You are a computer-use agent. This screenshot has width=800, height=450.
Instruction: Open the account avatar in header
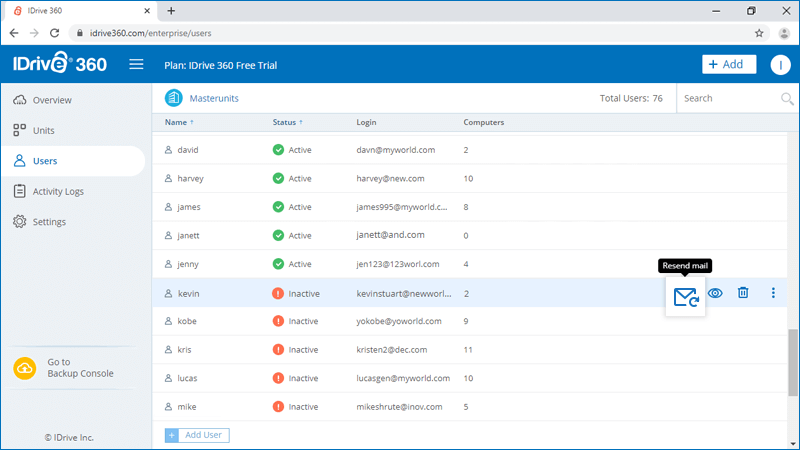[780, 65]
